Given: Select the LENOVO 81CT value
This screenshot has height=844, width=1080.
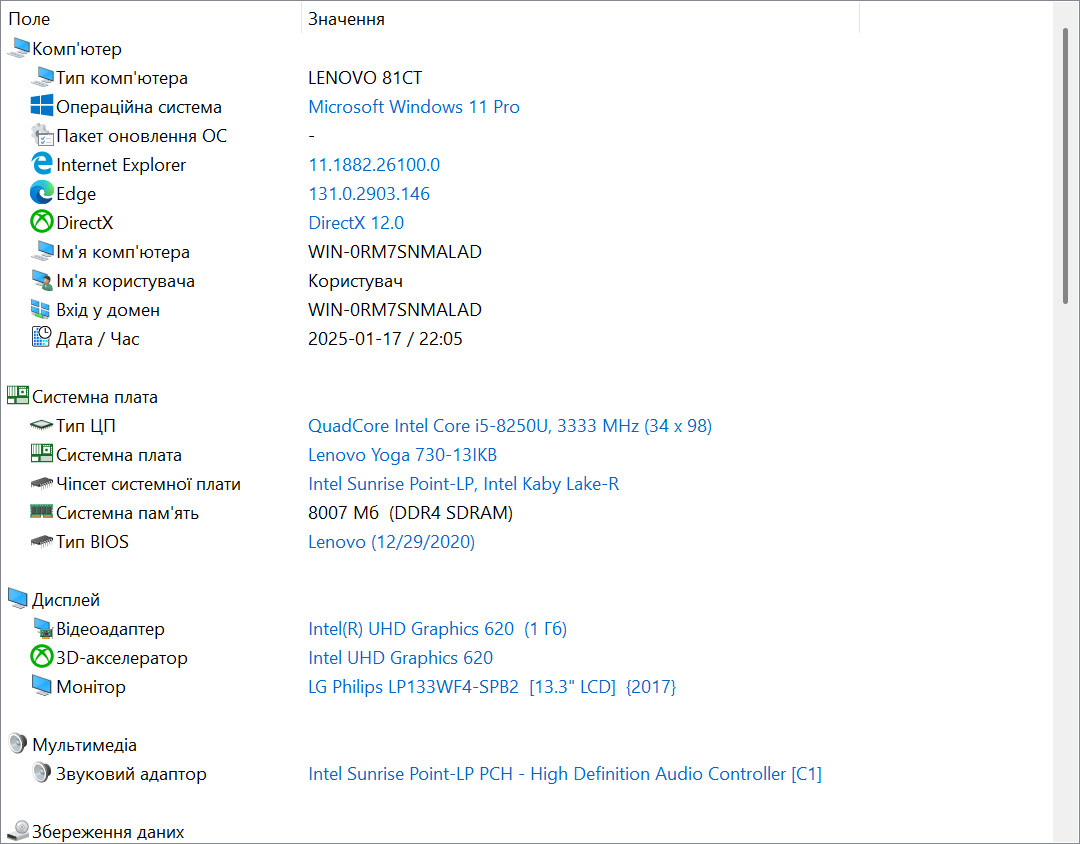Looking at the screenshot, I should (365, 78).
